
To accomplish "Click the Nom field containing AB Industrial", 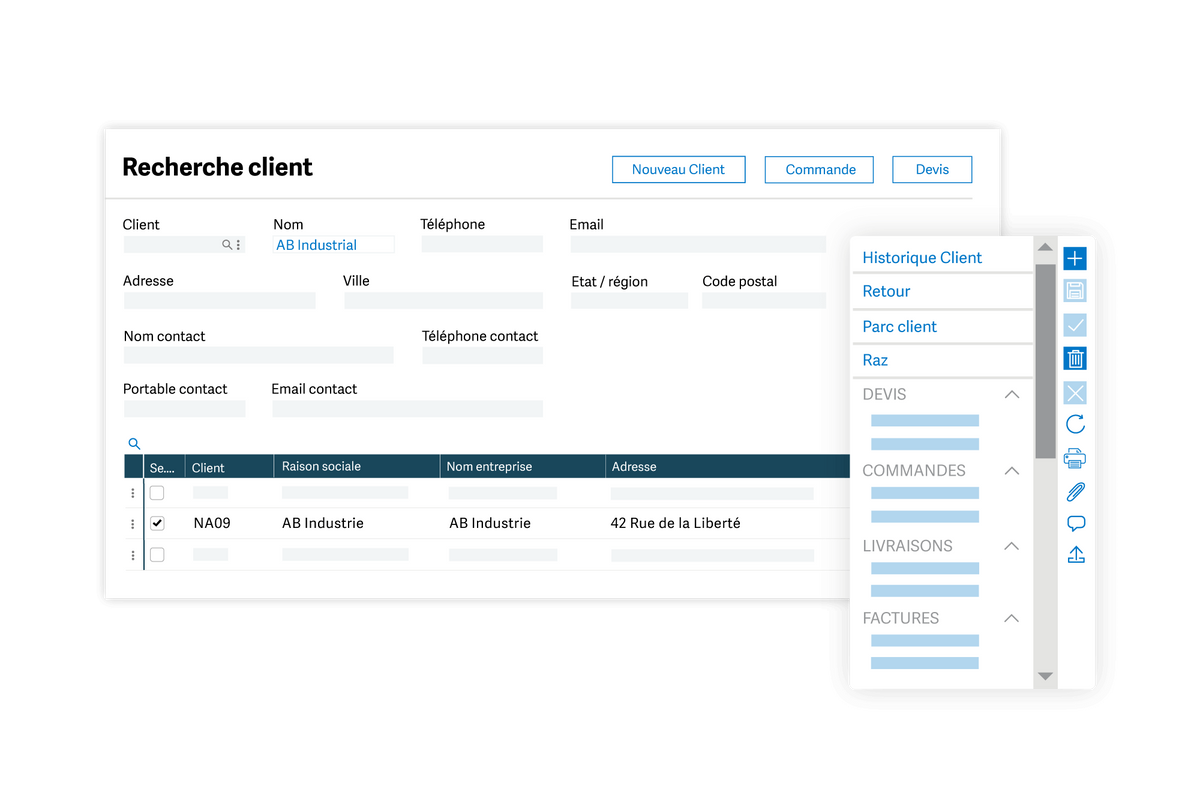I will (333, 245).
